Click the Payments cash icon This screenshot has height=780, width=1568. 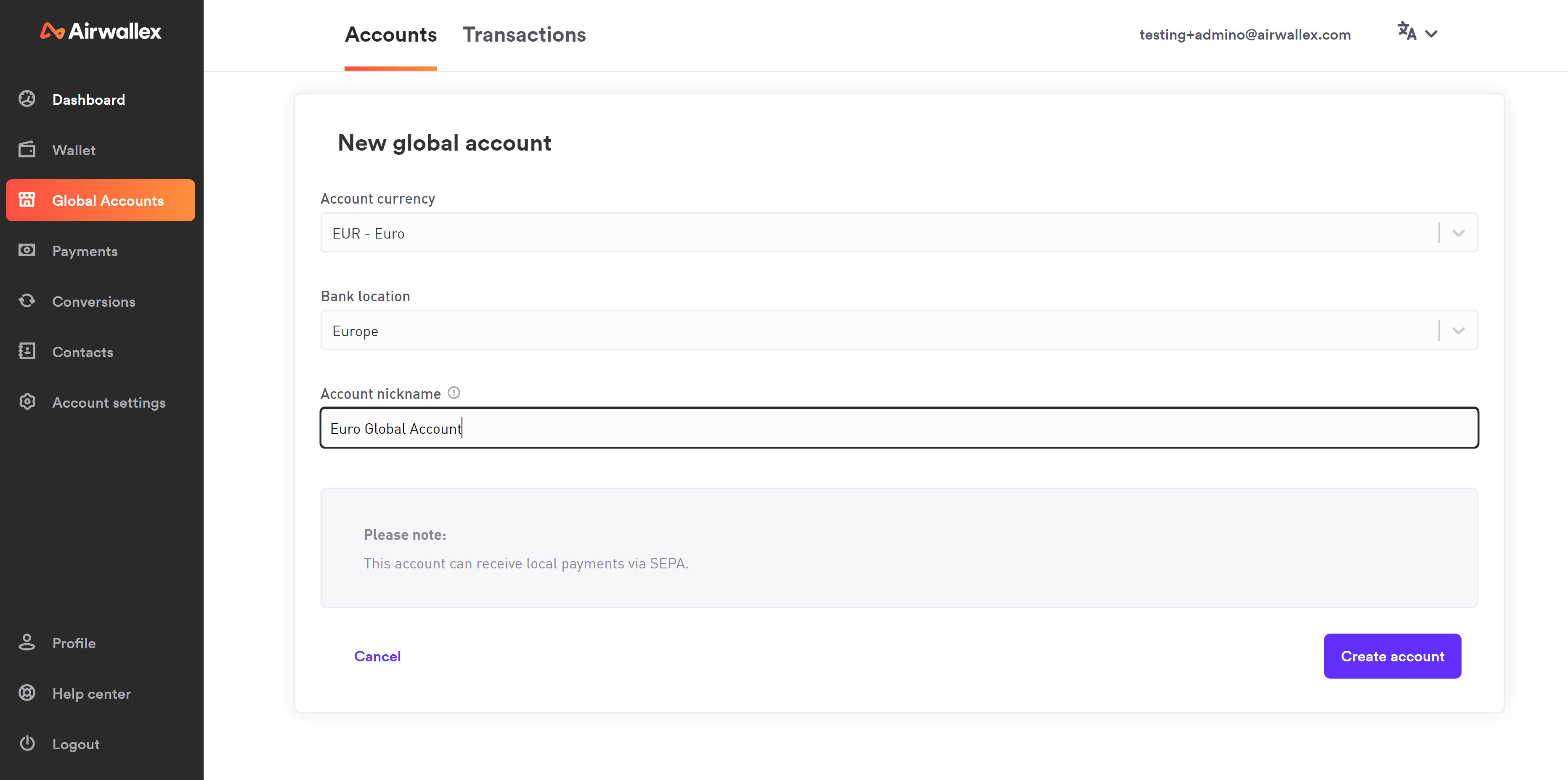[27, 250]
